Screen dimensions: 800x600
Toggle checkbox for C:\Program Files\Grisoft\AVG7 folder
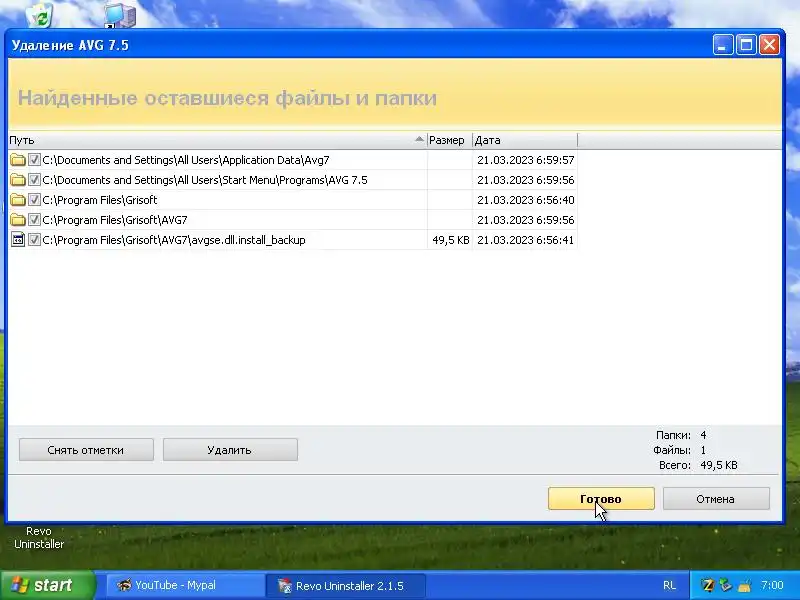[34, 220]
